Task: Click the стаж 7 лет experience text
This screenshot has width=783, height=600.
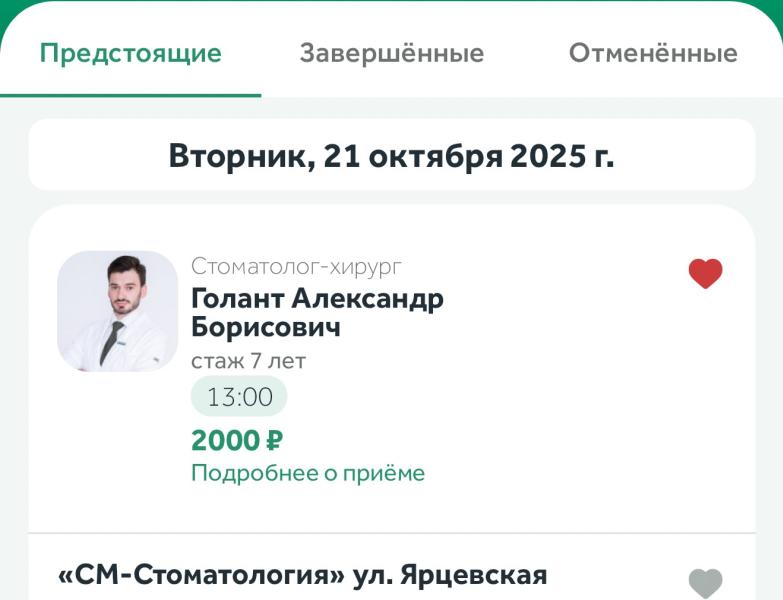Action: pos(248,361)
